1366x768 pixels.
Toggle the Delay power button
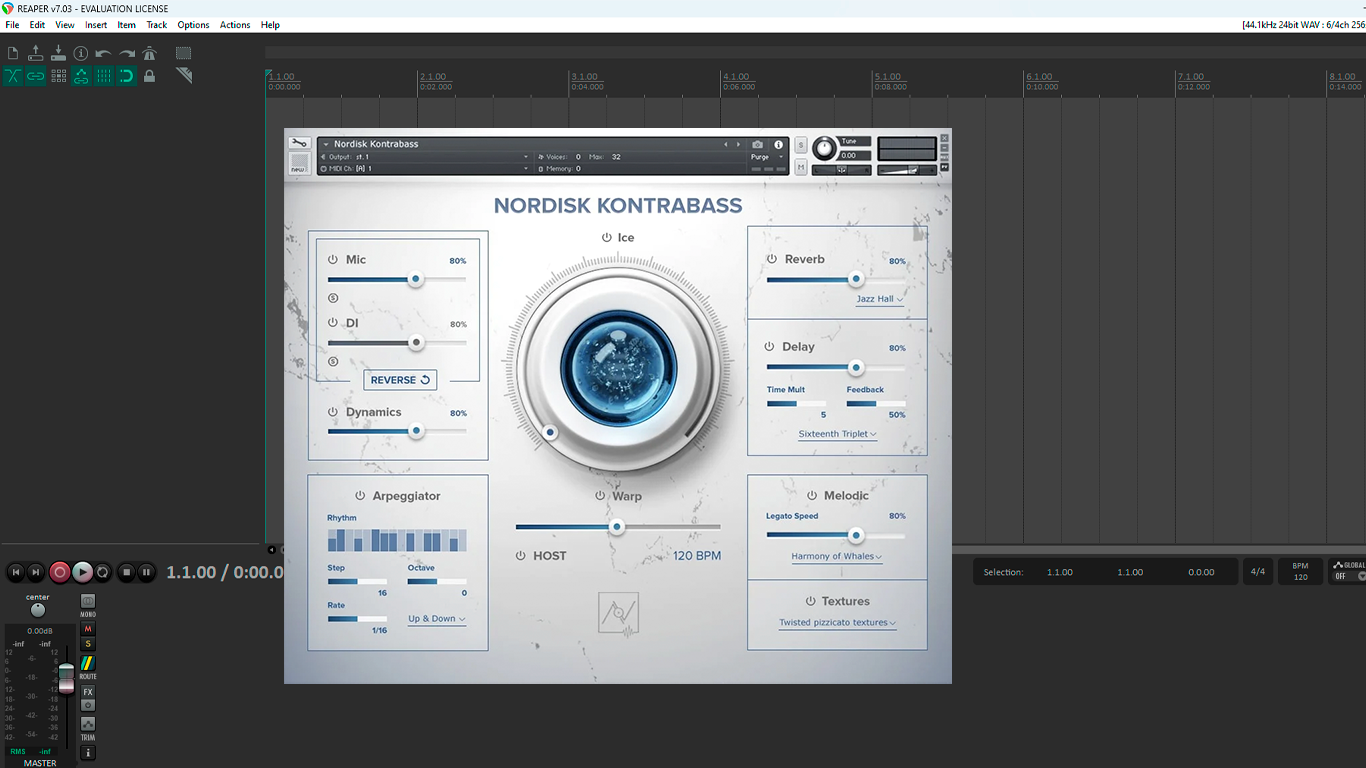[x=769, y=347]
